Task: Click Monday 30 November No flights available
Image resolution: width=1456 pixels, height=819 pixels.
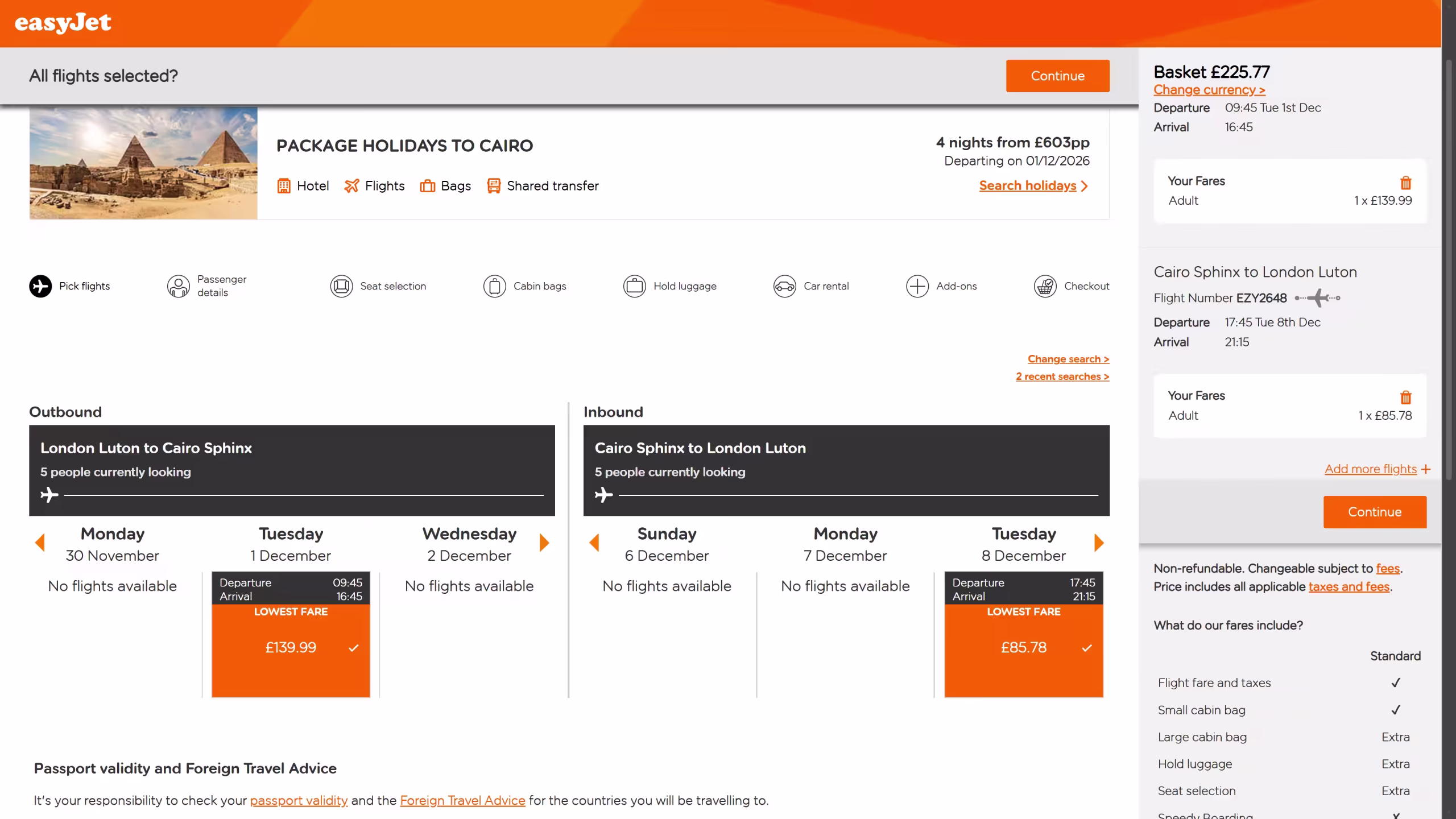Action: click(x=113, y=586)
